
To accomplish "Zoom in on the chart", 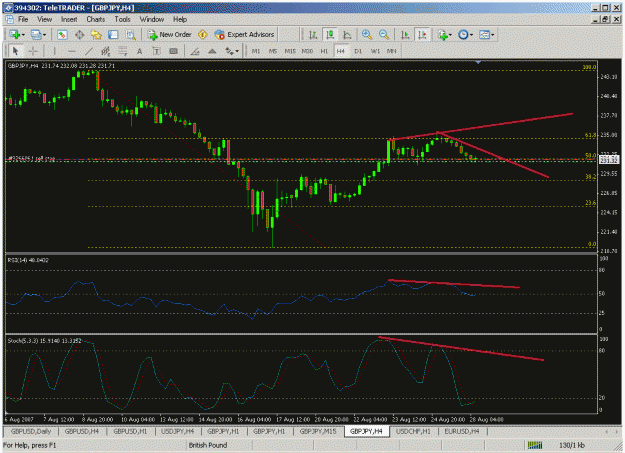I will coord(367,35).
